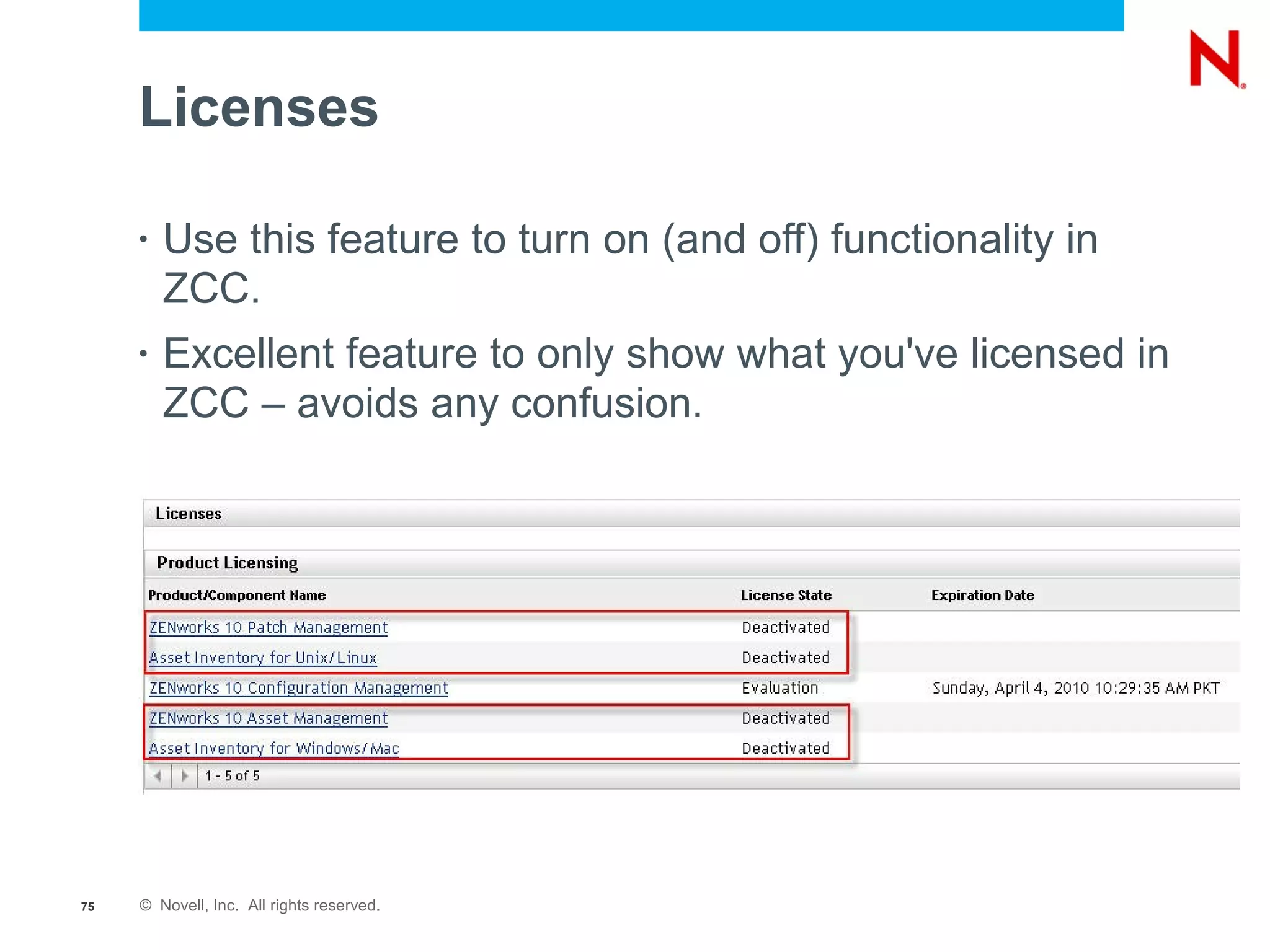Click the slide title Licenses heading

[x=259, y=107]
